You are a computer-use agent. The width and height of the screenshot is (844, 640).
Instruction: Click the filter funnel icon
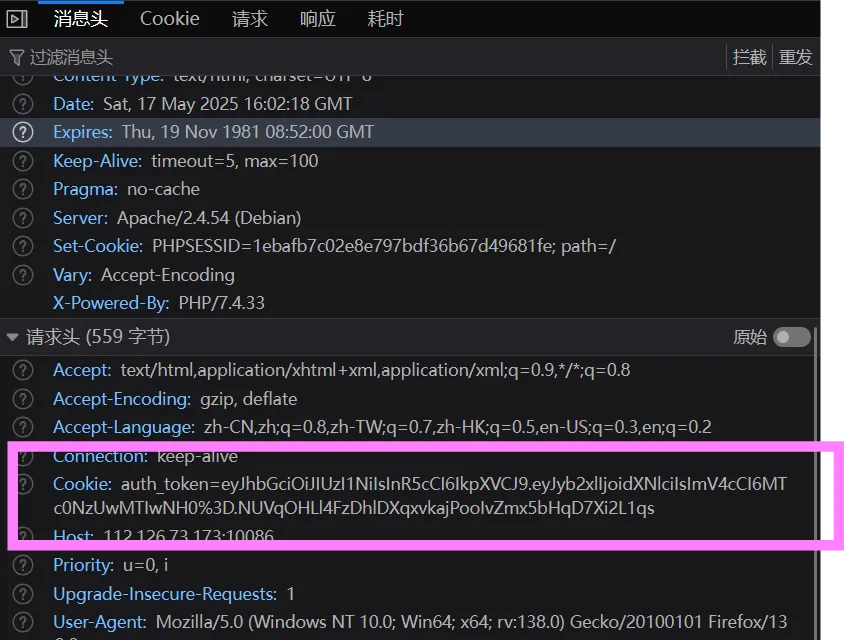click(x=17, y=57)
